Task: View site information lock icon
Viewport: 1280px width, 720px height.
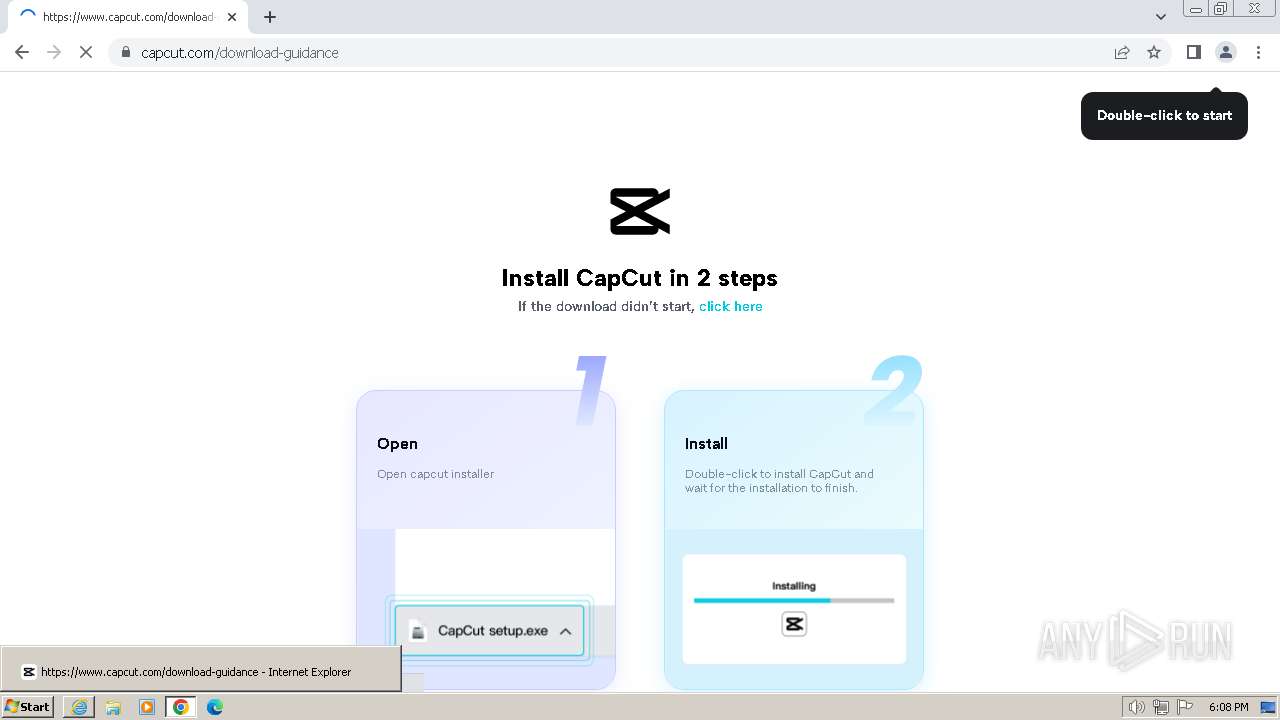Action: tap(126, 52)
